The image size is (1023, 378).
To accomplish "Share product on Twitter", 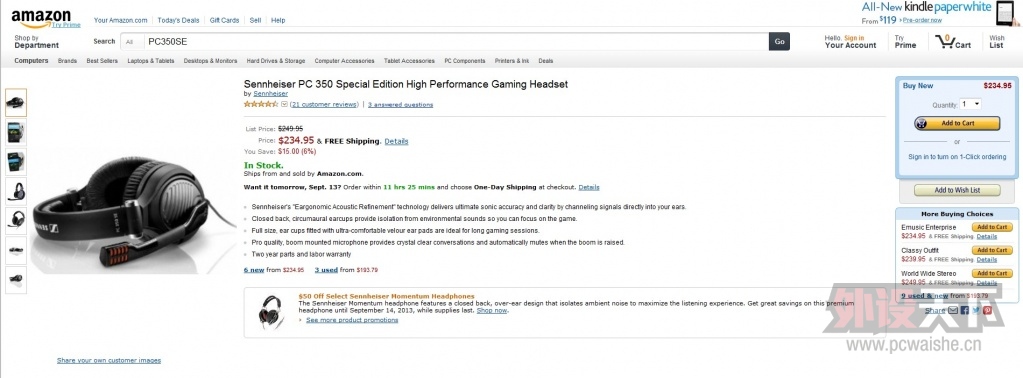I will (976, 310).
